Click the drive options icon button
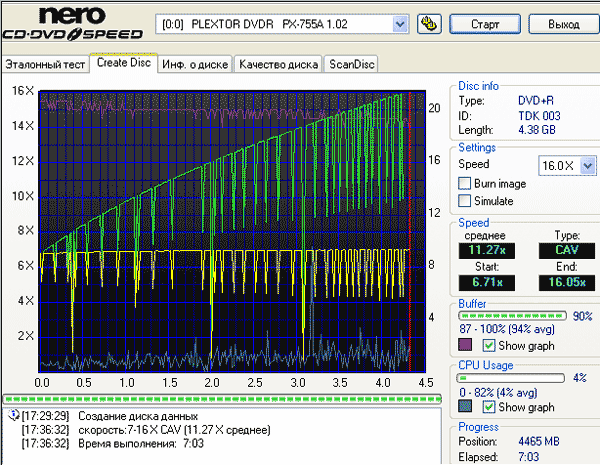 pos(429,24)
